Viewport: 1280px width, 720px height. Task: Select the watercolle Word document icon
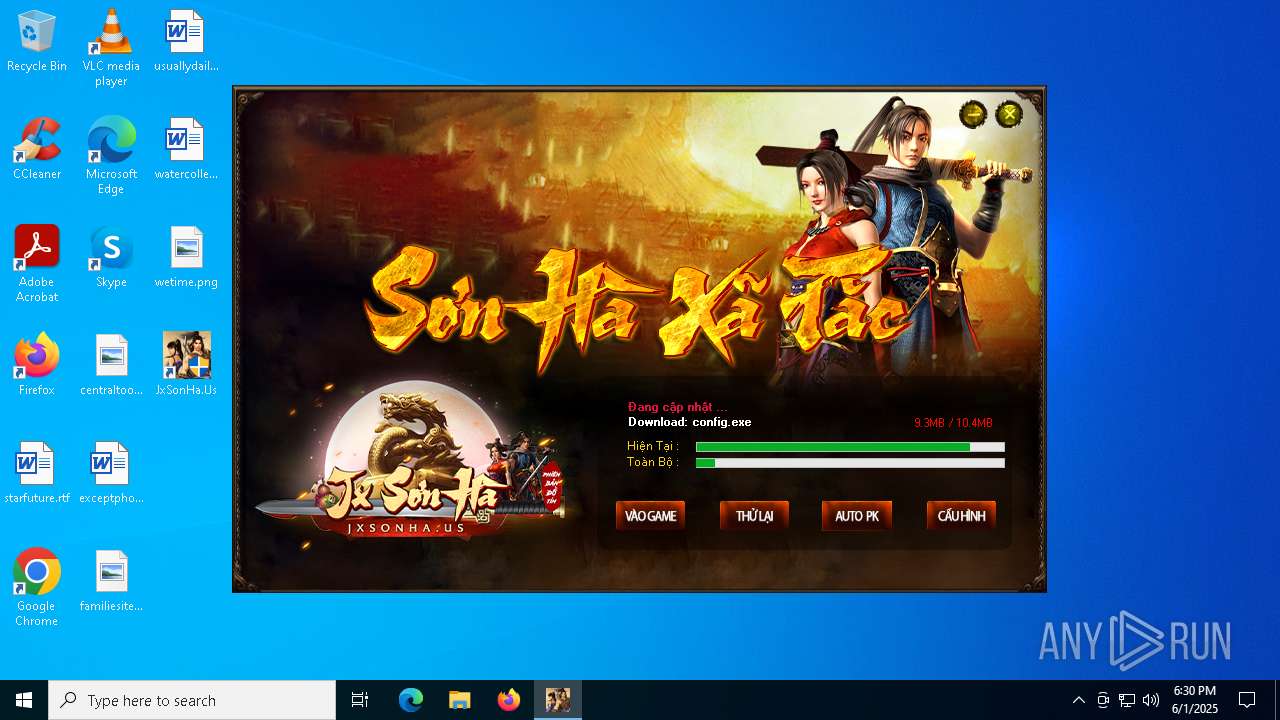[x=186, y=150]
